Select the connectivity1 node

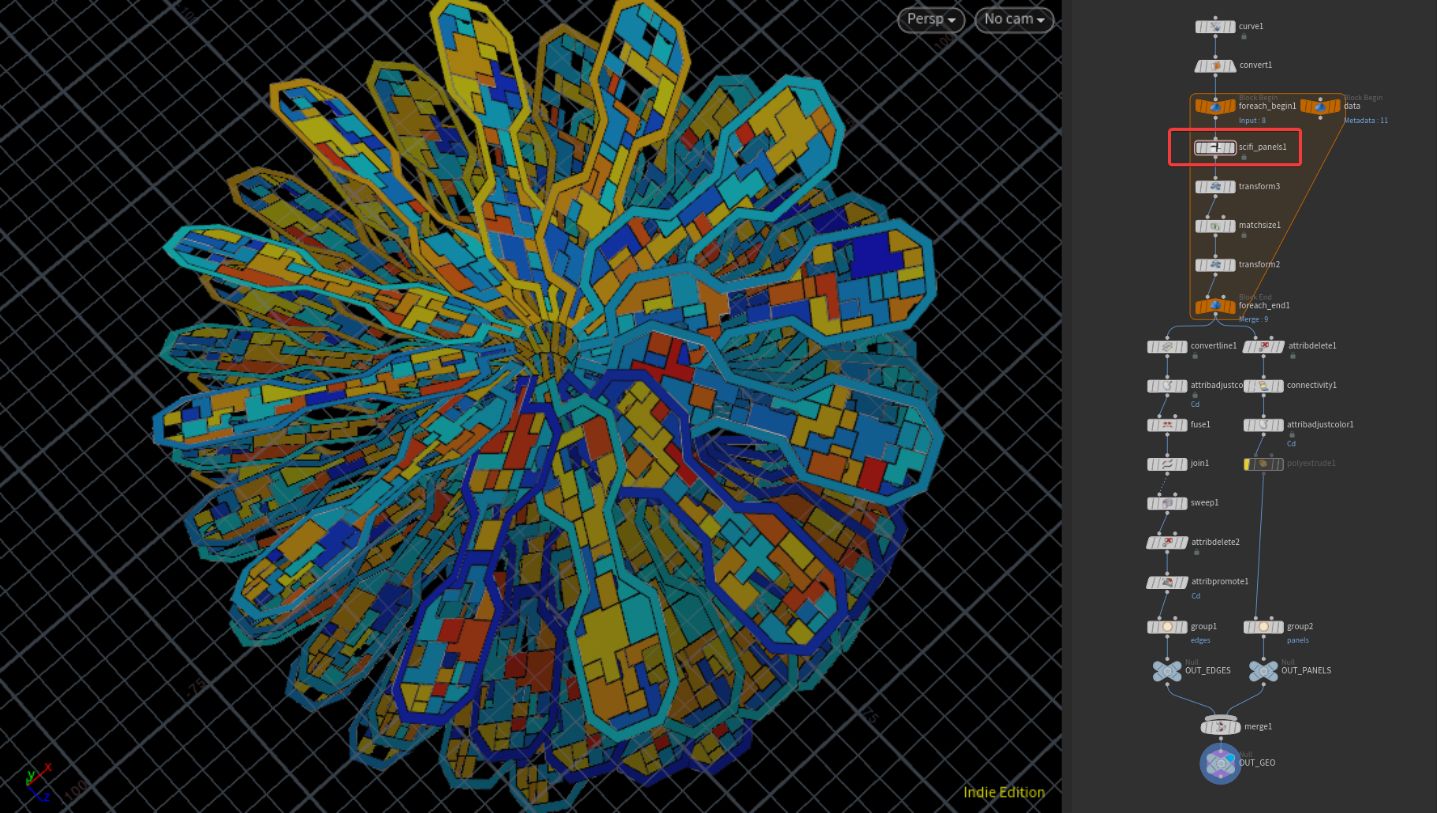click(1264, 385)
